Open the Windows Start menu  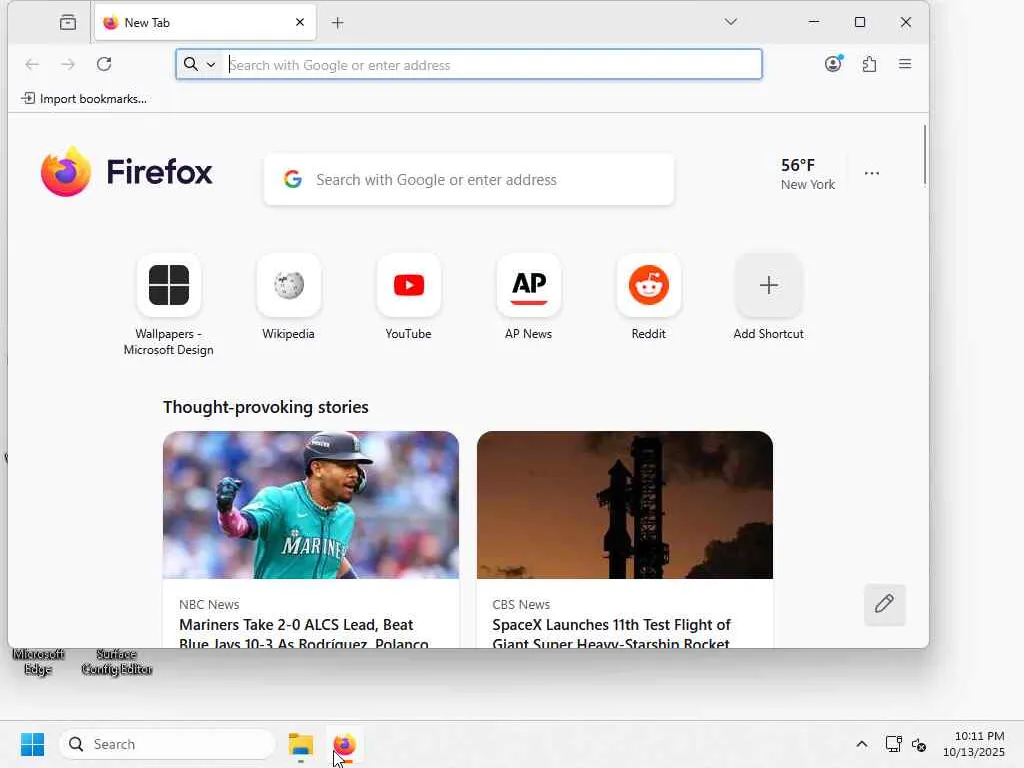coord(32,744)
